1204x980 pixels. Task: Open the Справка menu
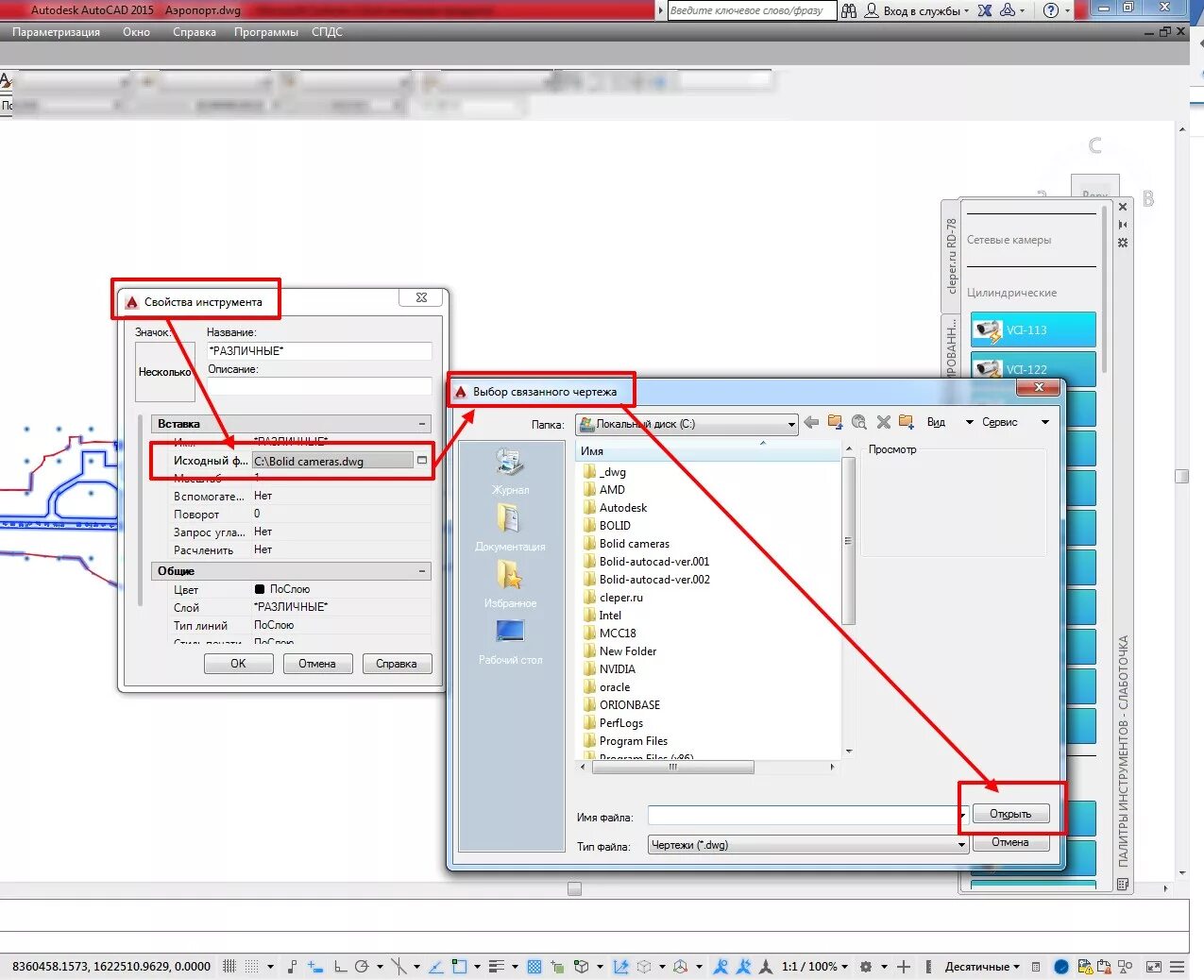pyautogui.click(x=195, y=32)
